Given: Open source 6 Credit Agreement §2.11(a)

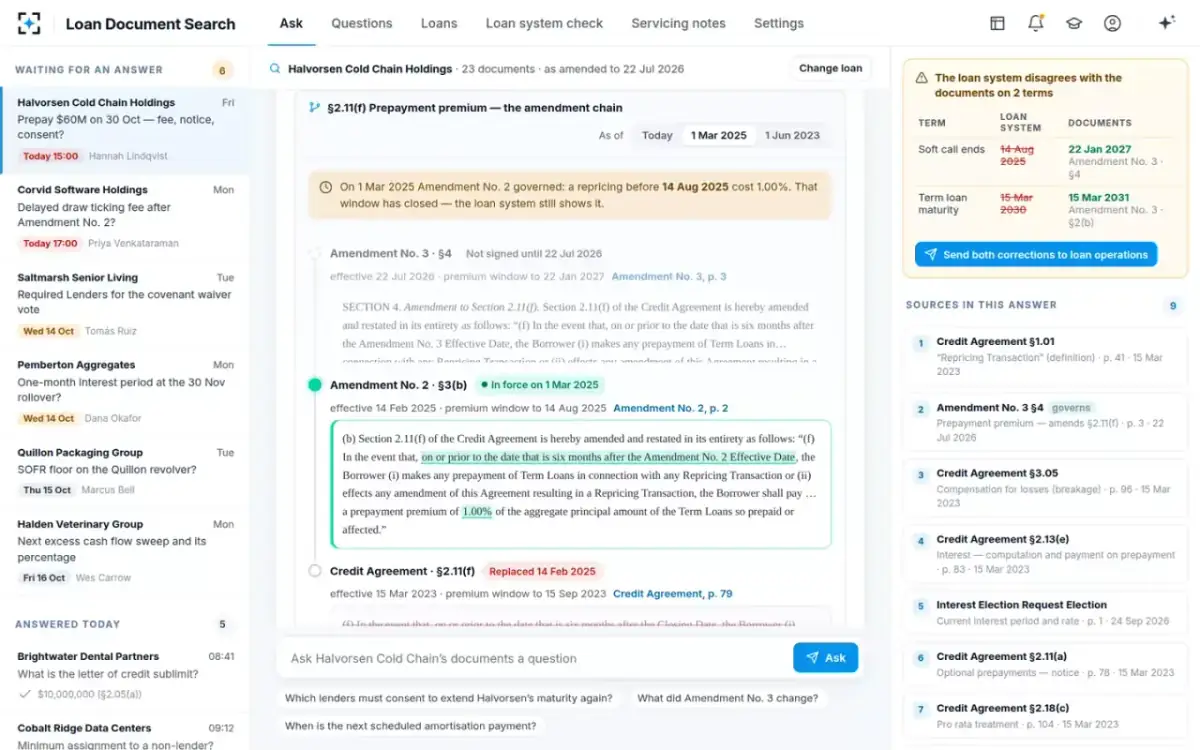Looking at the screenshot, I should [x=1044, y=664].
